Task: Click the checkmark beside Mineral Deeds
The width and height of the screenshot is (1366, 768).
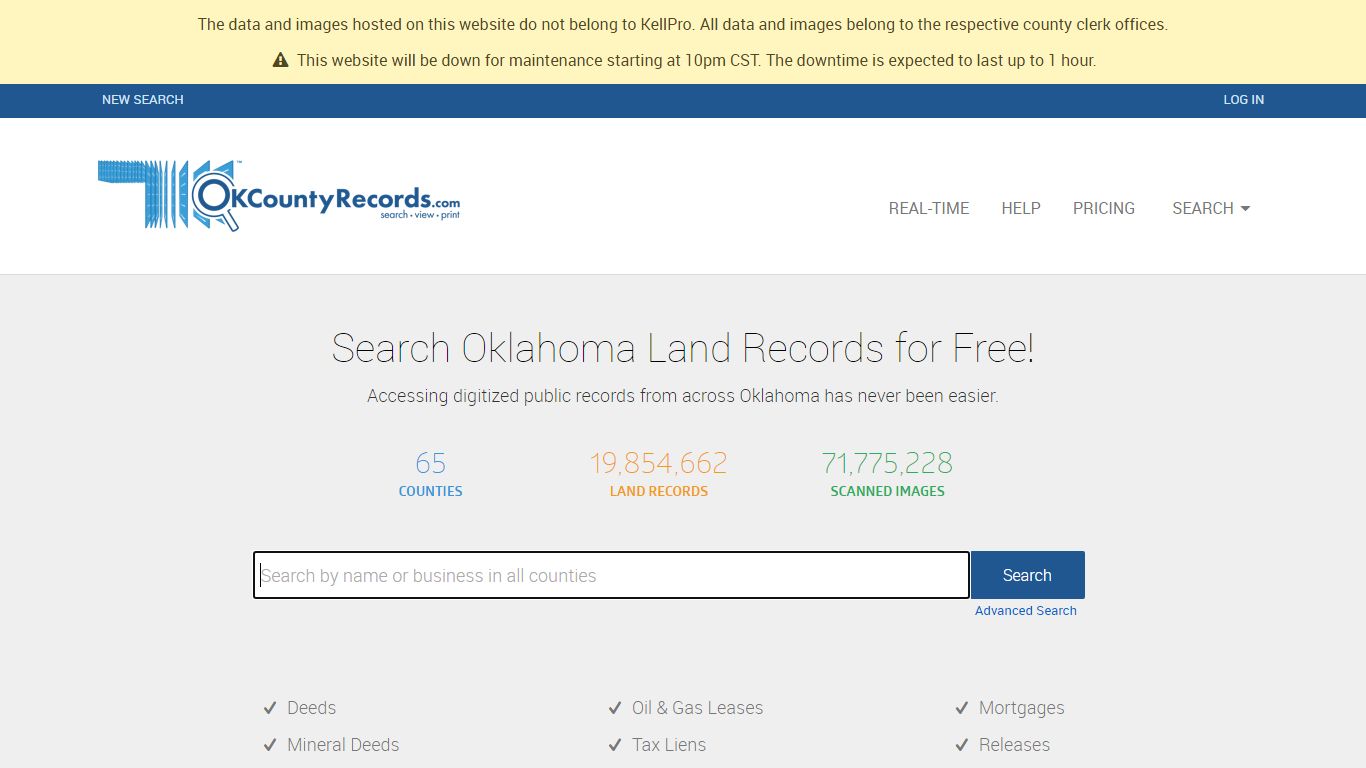Action: (270, 745)
